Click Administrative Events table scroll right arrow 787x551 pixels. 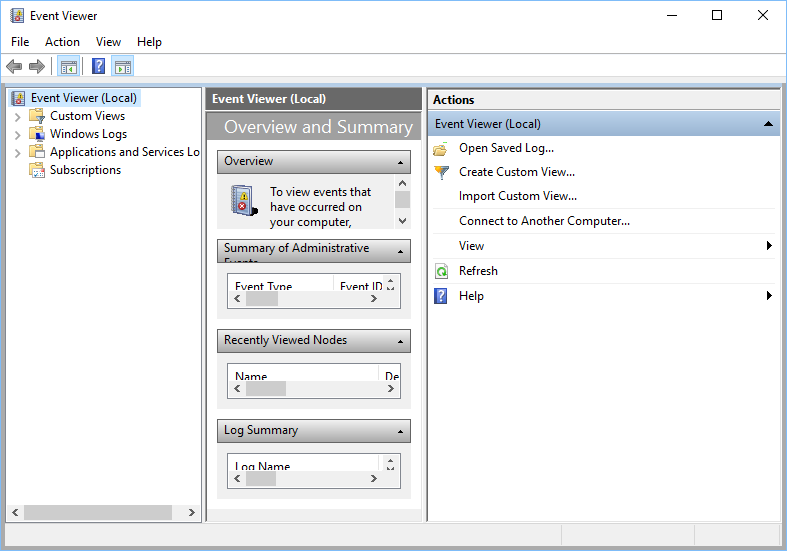click(x=373, y=299)
